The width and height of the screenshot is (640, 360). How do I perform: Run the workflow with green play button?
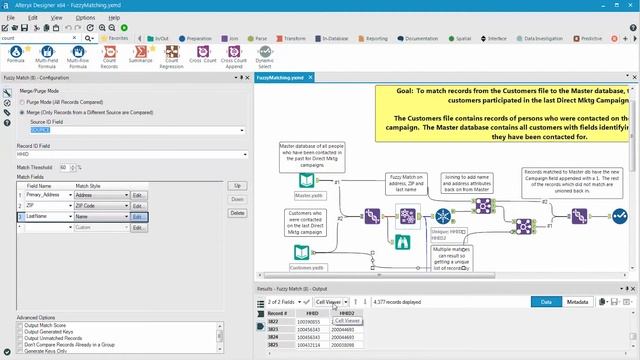click(x=124, y=28)
